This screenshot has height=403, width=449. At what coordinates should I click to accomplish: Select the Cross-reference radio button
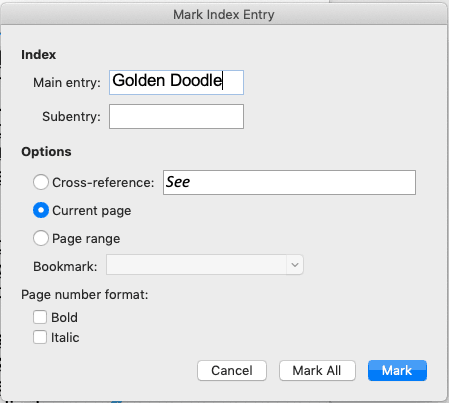click(41, 182)
